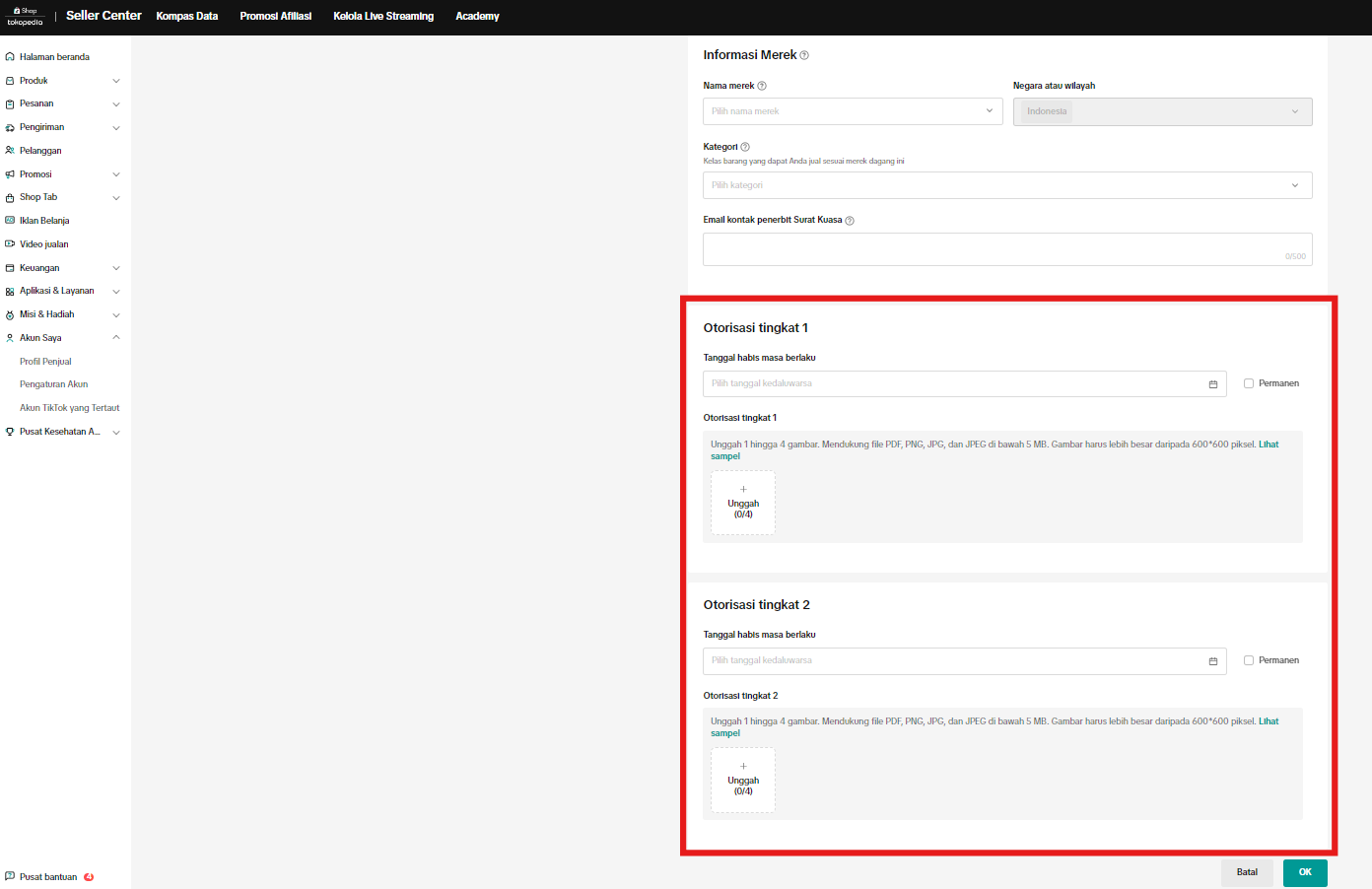Click Unggah box under Otorisasi tingkat 1
The width and height of the screenshot is (1372, 889).
(x=743, y=503)
